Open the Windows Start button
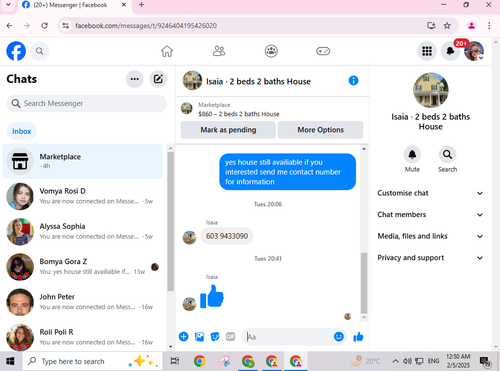The width and height of the screenshot is (500, 371). [10, 361]
